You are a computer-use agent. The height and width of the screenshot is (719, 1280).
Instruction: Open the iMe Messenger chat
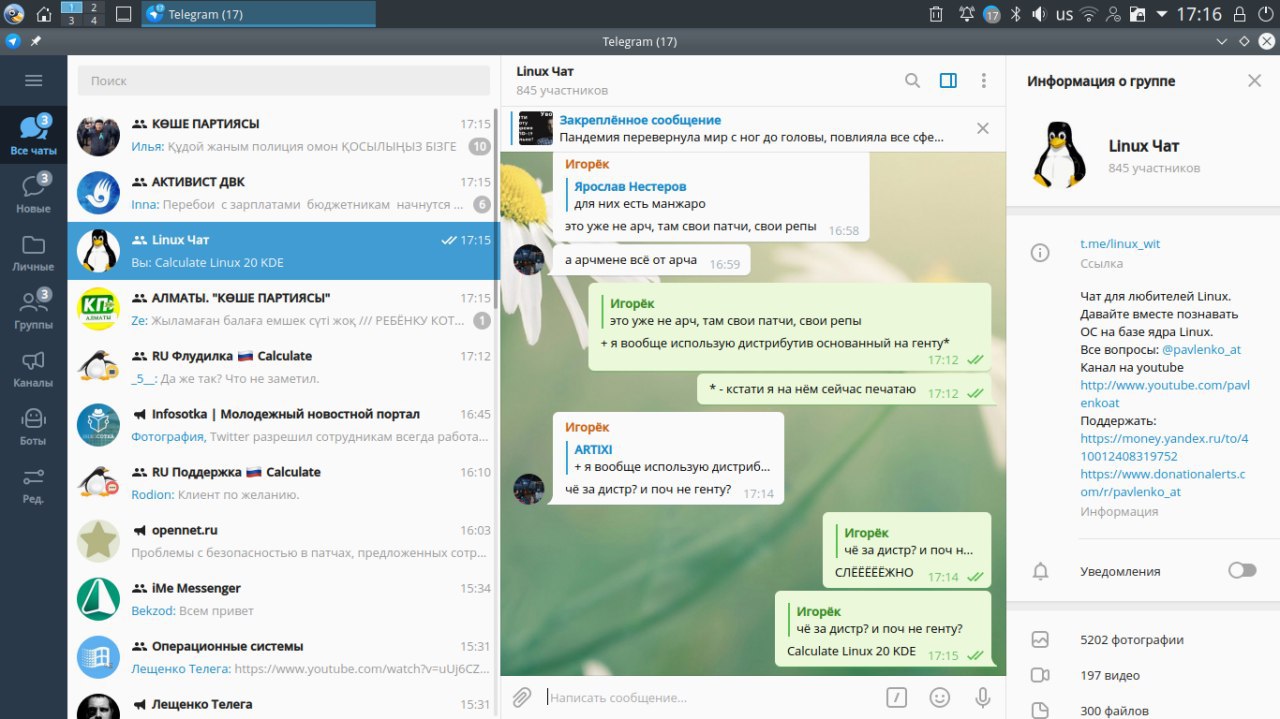point(282,600)
